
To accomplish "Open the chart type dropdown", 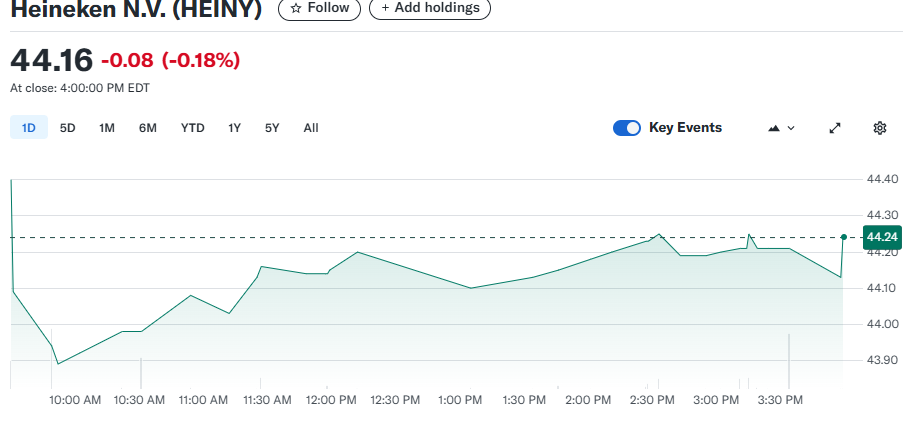I will pos(781,128).
